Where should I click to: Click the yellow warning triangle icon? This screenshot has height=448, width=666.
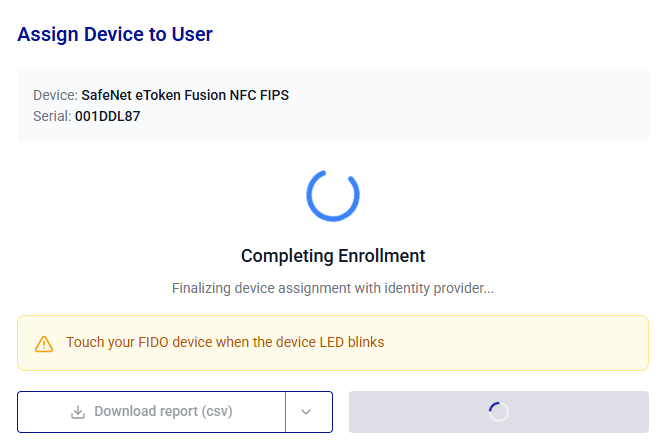click(44, 344)
